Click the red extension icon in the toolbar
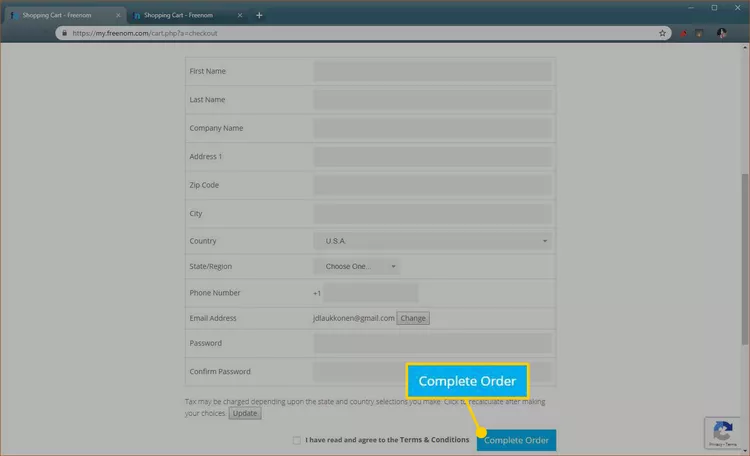This screenshot has width=750, height=456. pos(684,33)
